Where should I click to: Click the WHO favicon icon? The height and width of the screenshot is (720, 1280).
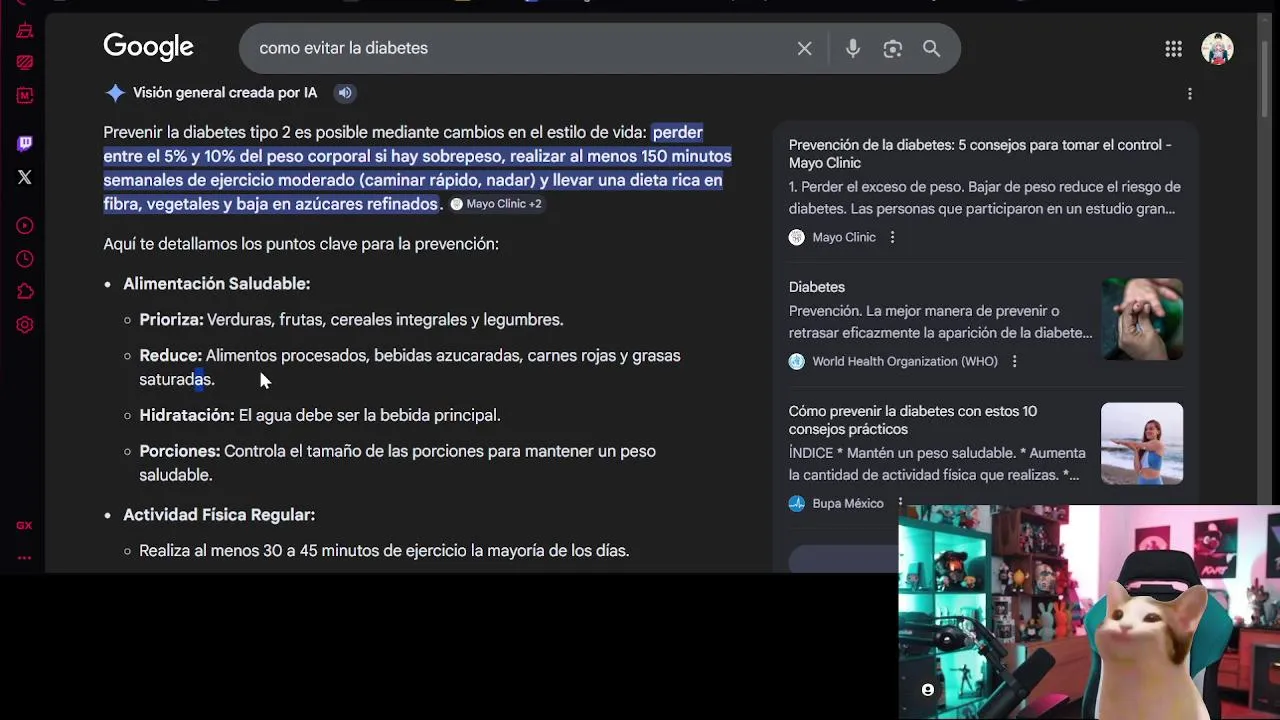(797, 361)
